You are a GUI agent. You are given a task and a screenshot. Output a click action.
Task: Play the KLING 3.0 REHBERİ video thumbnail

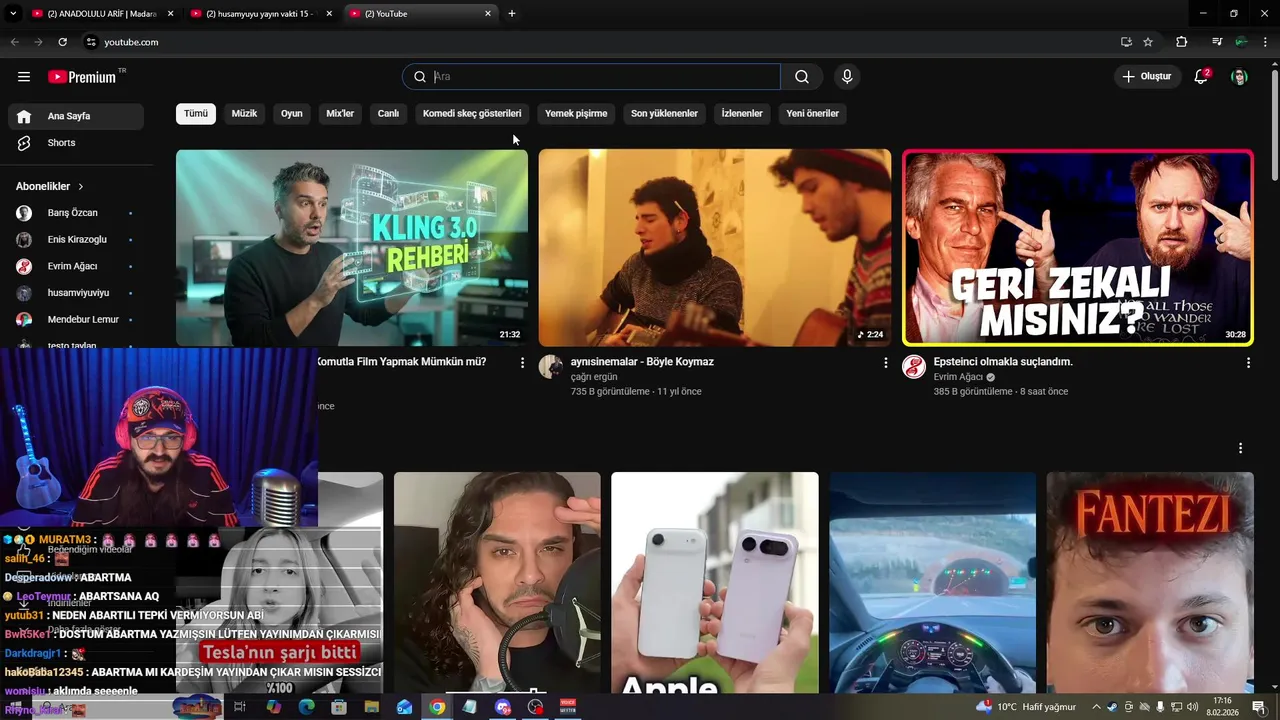pyautogui.click(x=352, y=248)
